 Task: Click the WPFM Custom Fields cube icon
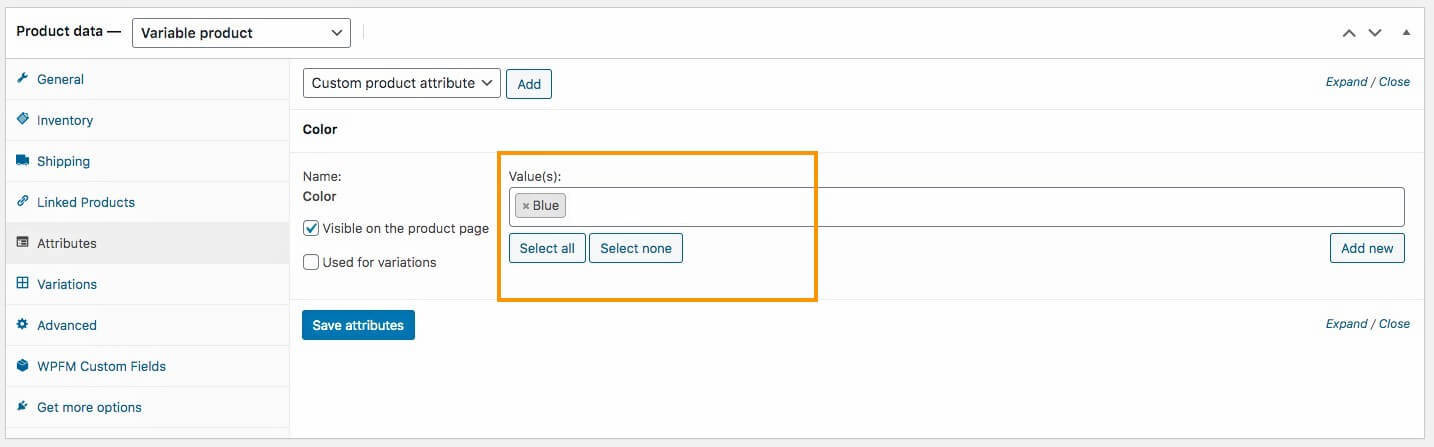click(22, 366)
